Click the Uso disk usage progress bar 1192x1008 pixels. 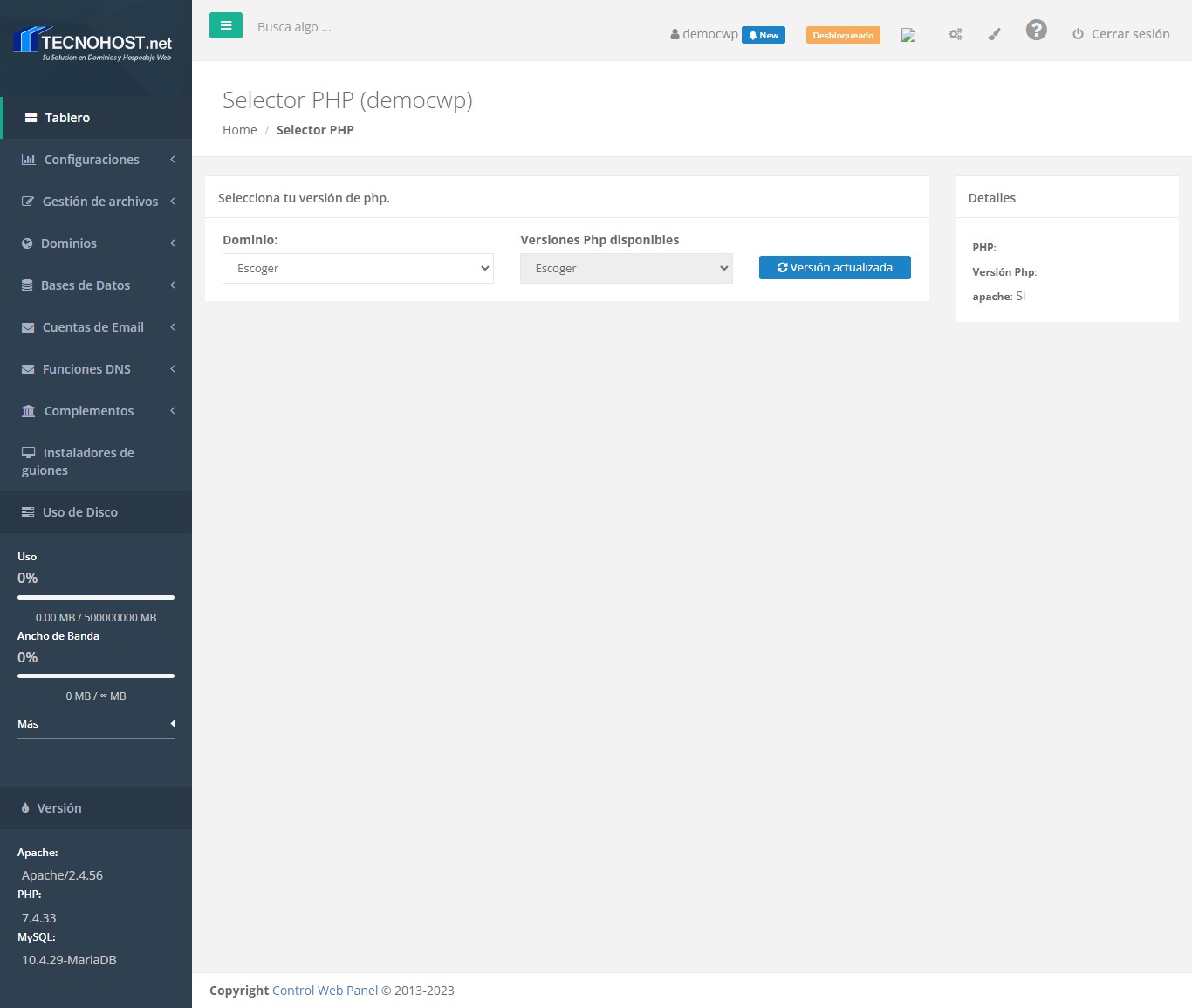click(96, 598)
